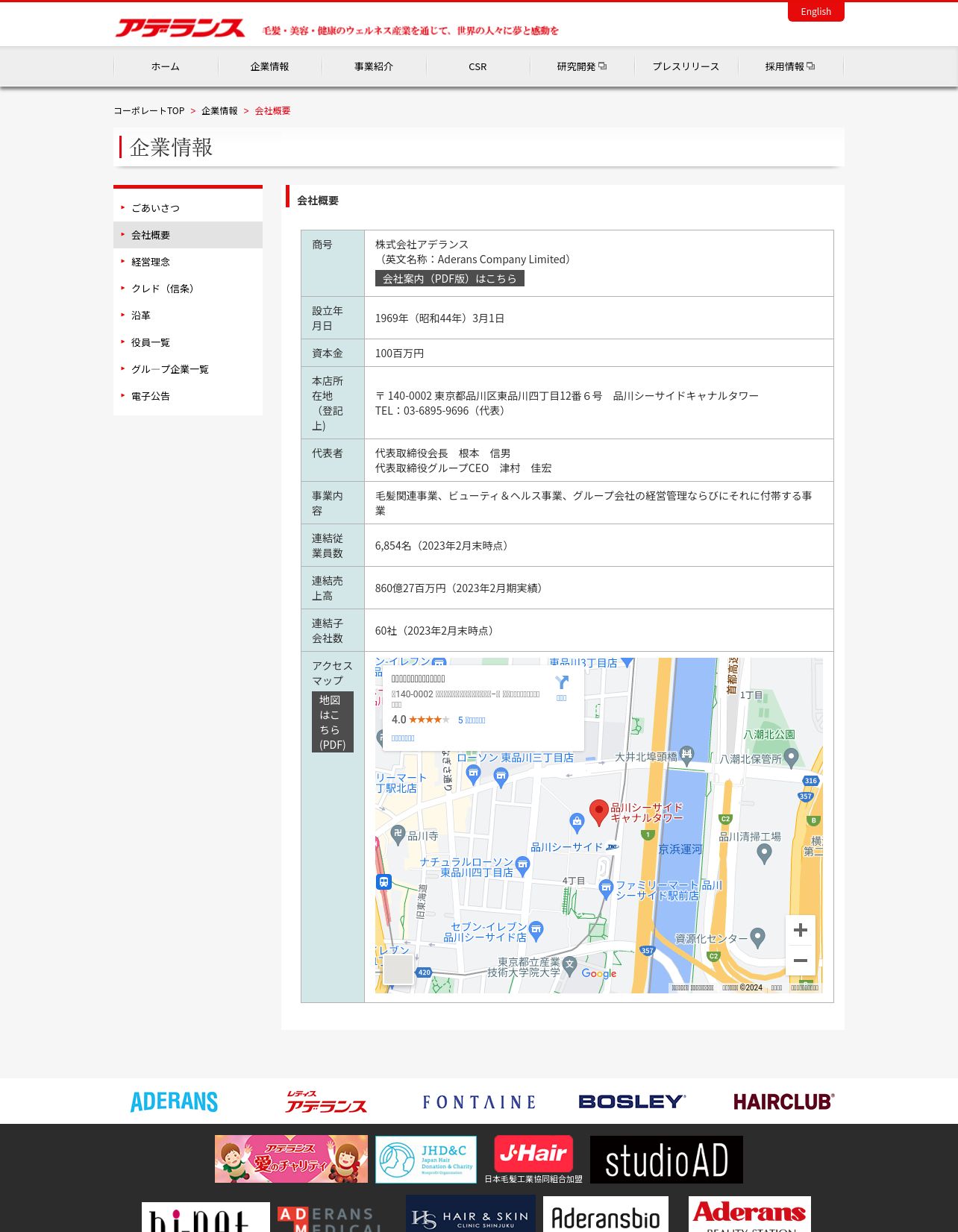Open the HAIRCLUB brand logo
The width and height of the screenshot is (958, 1232).
tap(784, 1101)
